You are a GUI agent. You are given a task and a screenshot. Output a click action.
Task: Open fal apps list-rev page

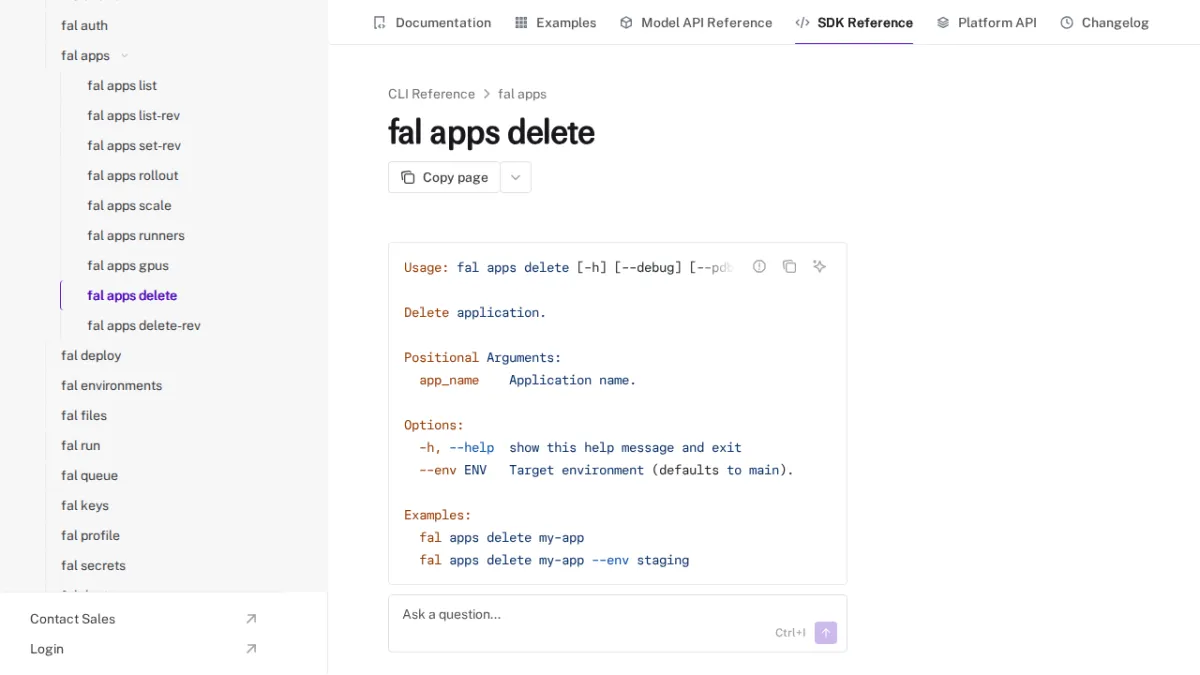tap(133, 116)
